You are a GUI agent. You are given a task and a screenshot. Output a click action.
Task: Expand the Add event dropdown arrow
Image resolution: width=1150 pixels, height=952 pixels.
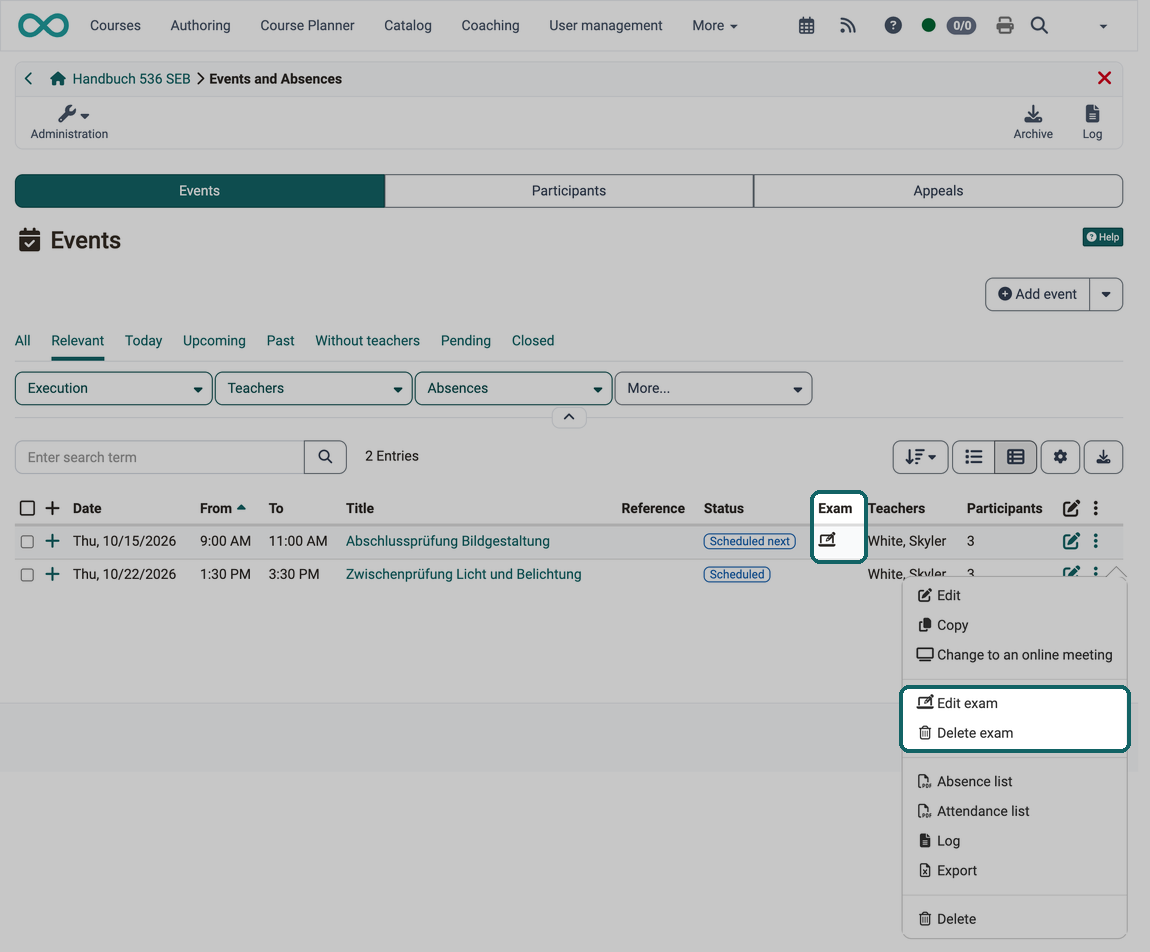pyautogui.click(x=1106, y=294)
